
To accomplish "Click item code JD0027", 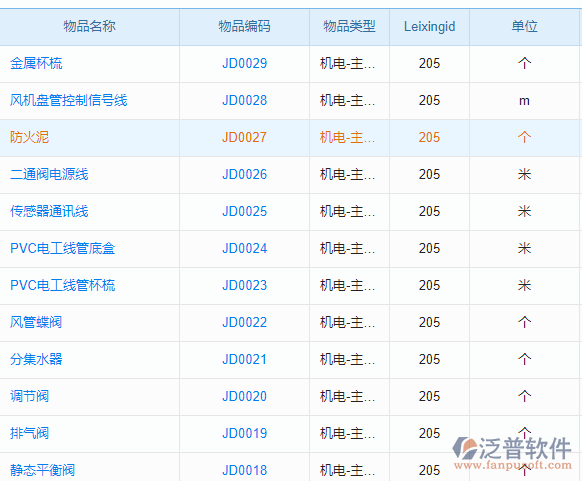I will [x=244, y=137].
